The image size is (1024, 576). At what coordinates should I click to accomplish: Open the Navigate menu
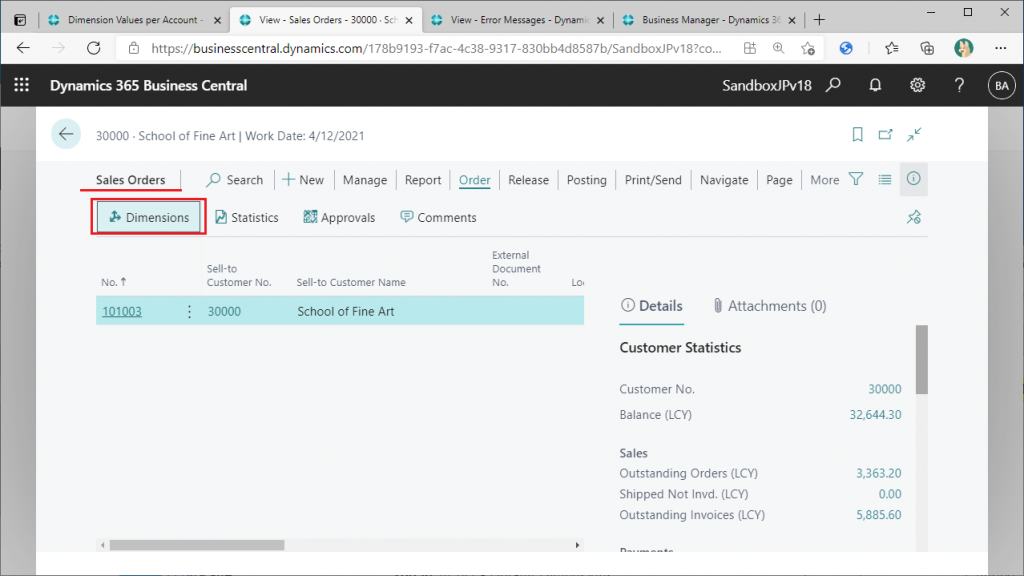724,180
